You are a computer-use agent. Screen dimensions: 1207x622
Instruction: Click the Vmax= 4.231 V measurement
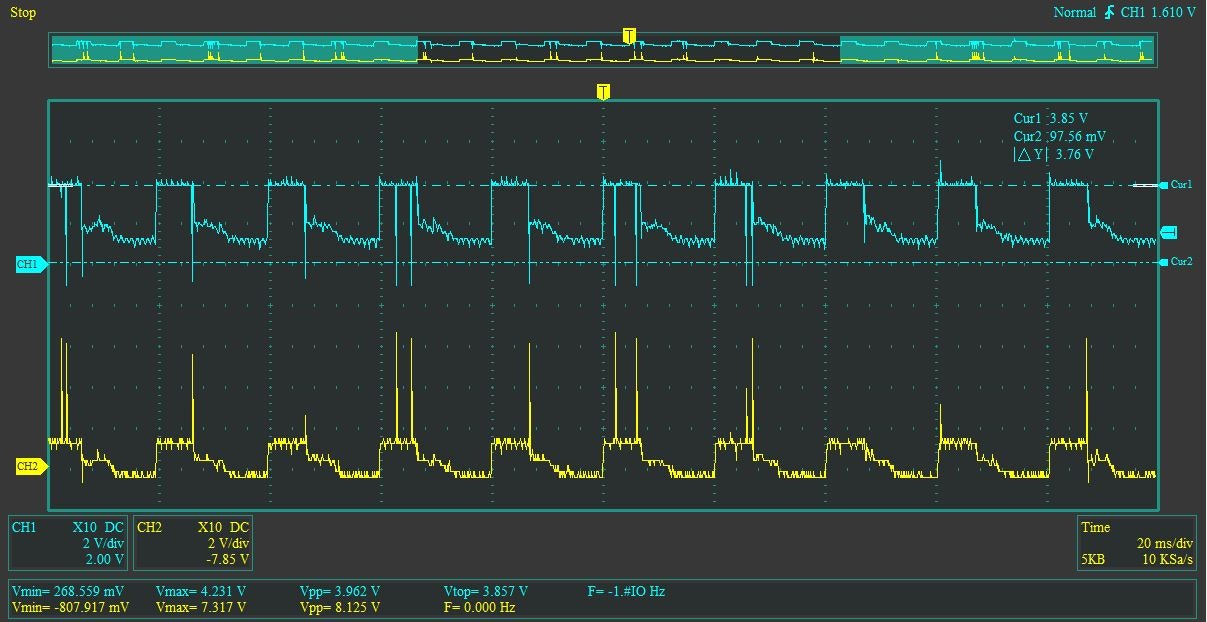pyautogui.click(x=201, y=591)
